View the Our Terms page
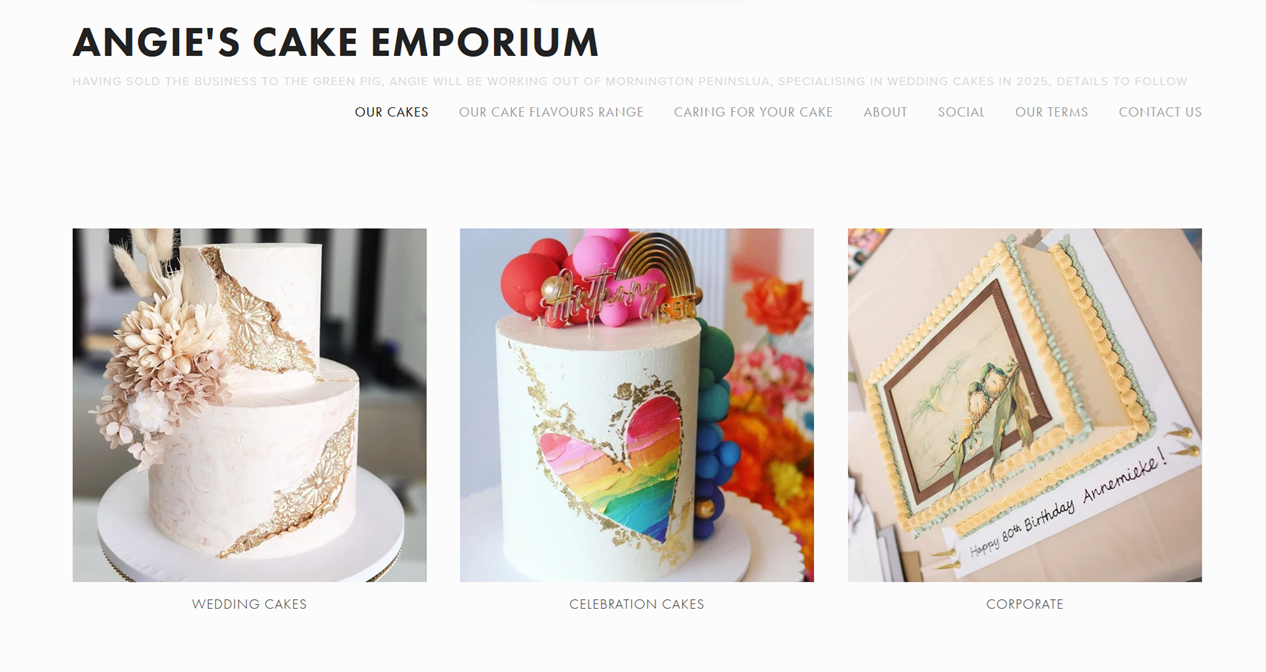 pos(1051,112)
